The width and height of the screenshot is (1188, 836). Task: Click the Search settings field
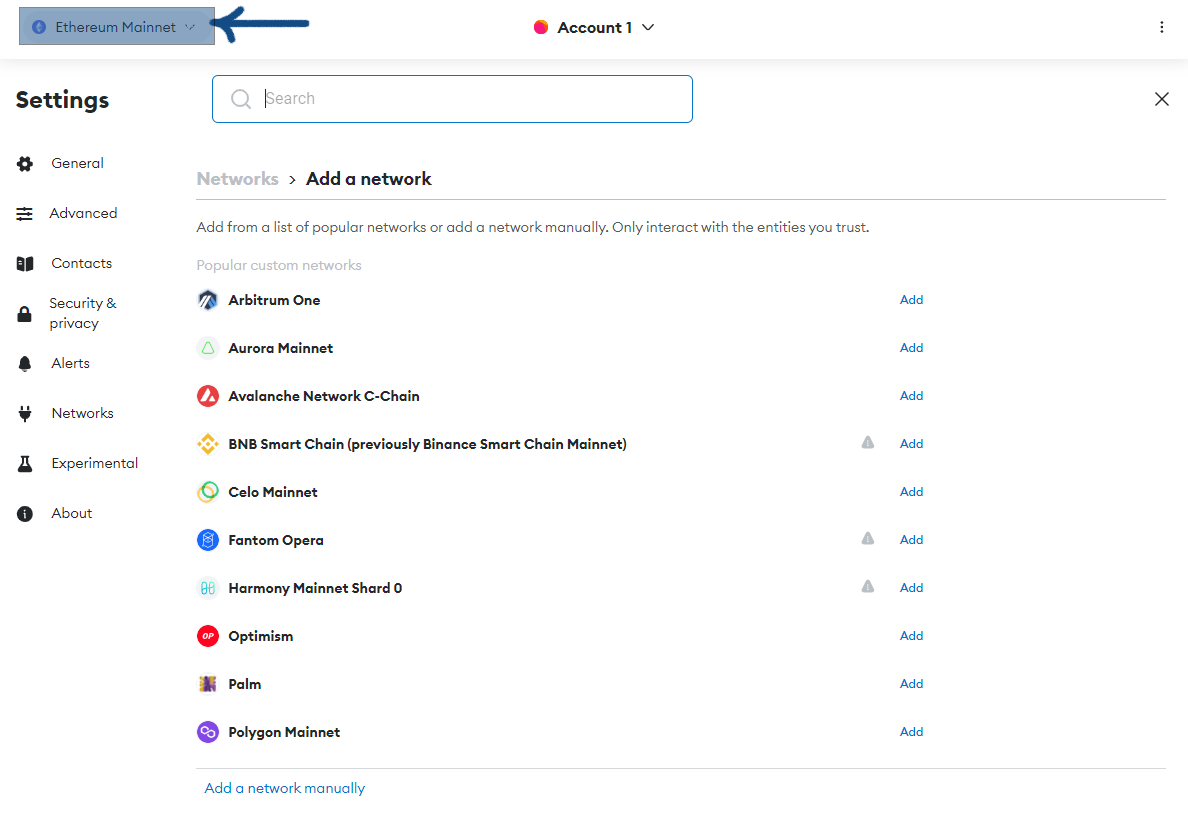coord(452,99)
